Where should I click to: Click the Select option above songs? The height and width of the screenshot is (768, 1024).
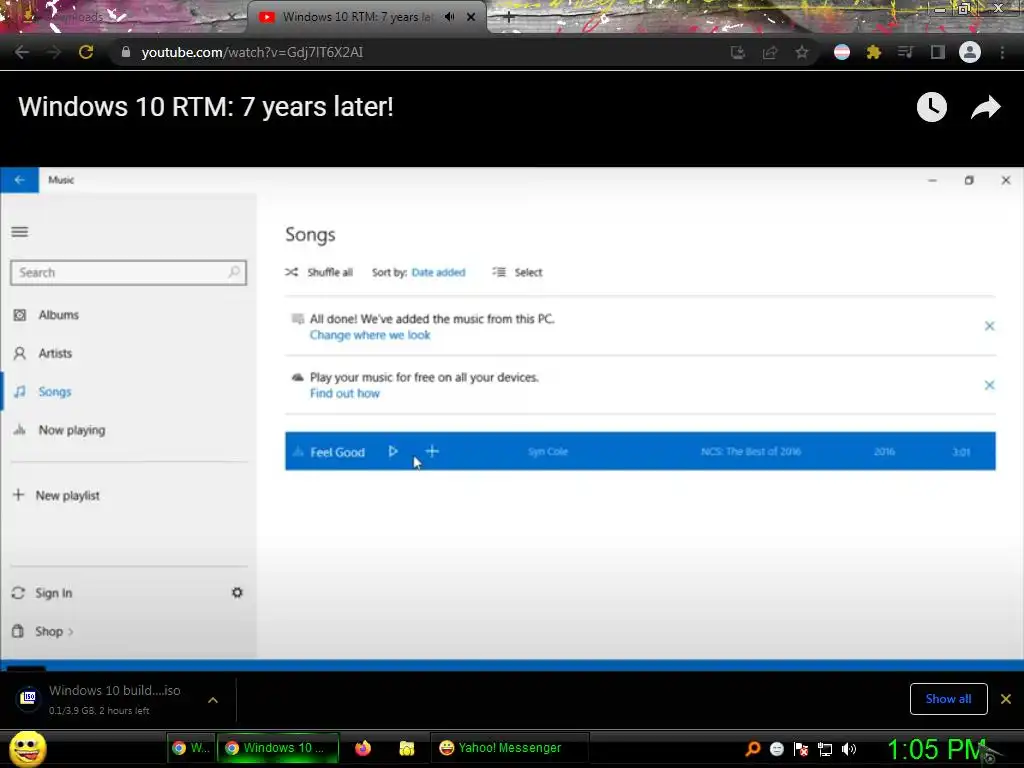coord(517,272)
